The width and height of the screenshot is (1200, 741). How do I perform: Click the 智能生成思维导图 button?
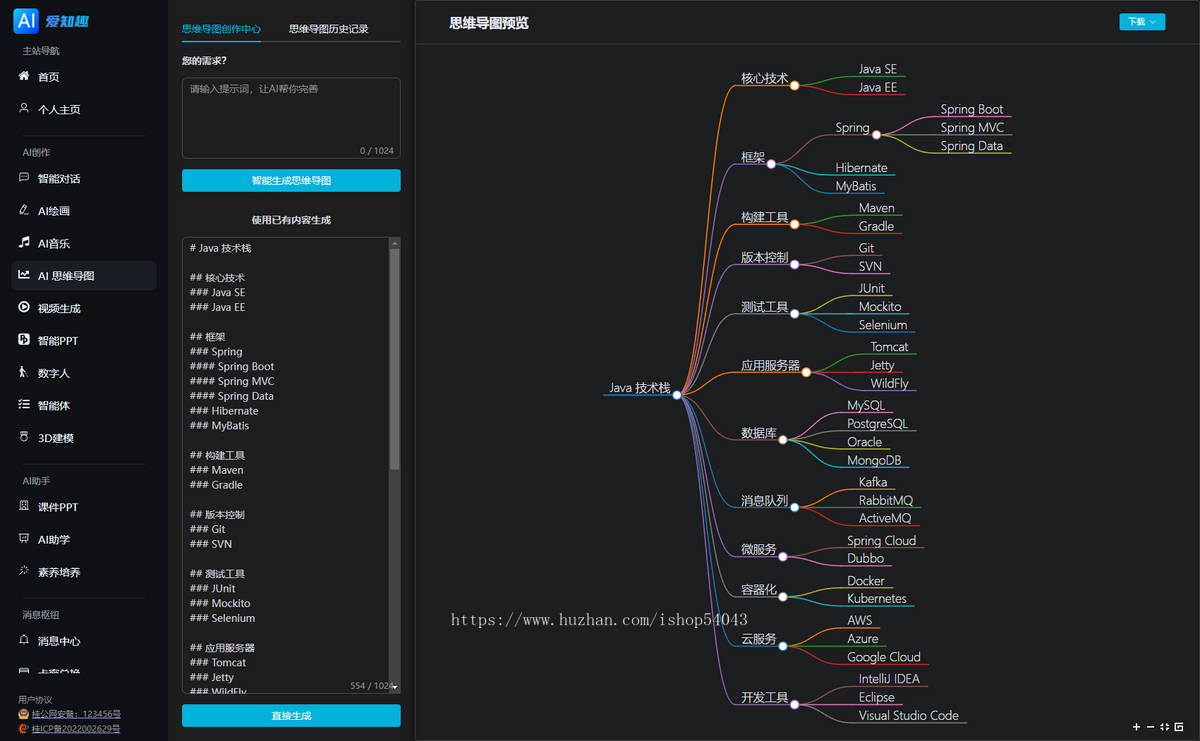(290, 180)
